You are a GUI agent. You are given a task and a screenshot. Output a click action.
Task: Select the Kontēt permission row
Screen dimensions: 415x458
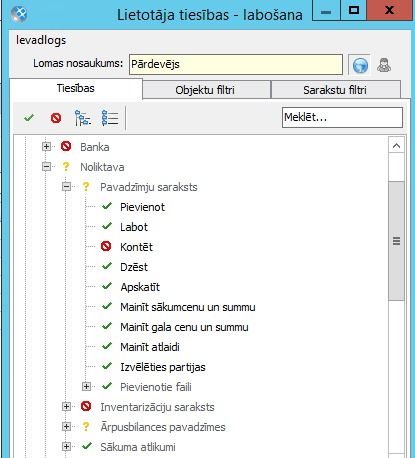tap(136, 247)
